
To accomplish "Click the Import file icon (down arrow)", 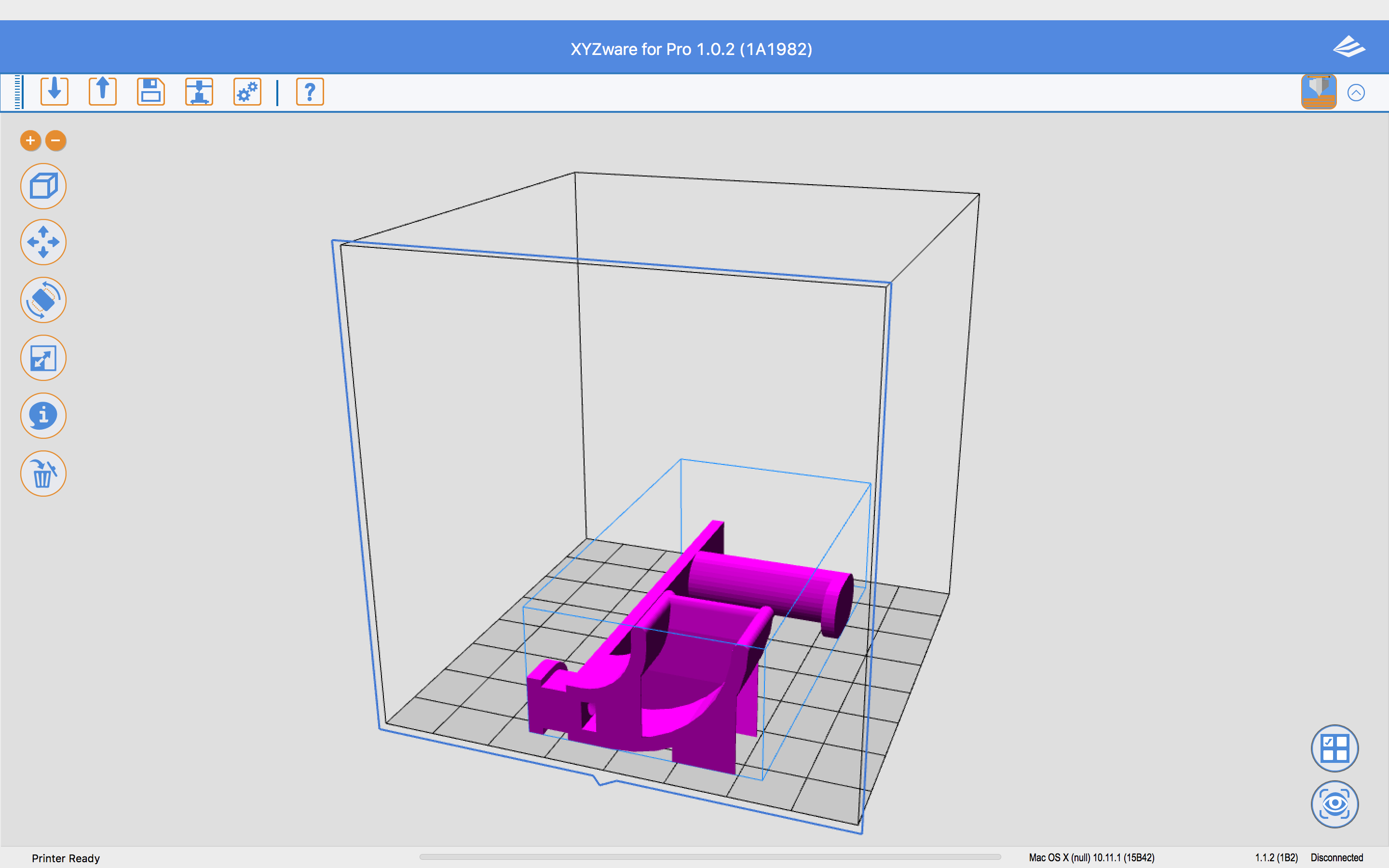I will (x=54, y=91).
